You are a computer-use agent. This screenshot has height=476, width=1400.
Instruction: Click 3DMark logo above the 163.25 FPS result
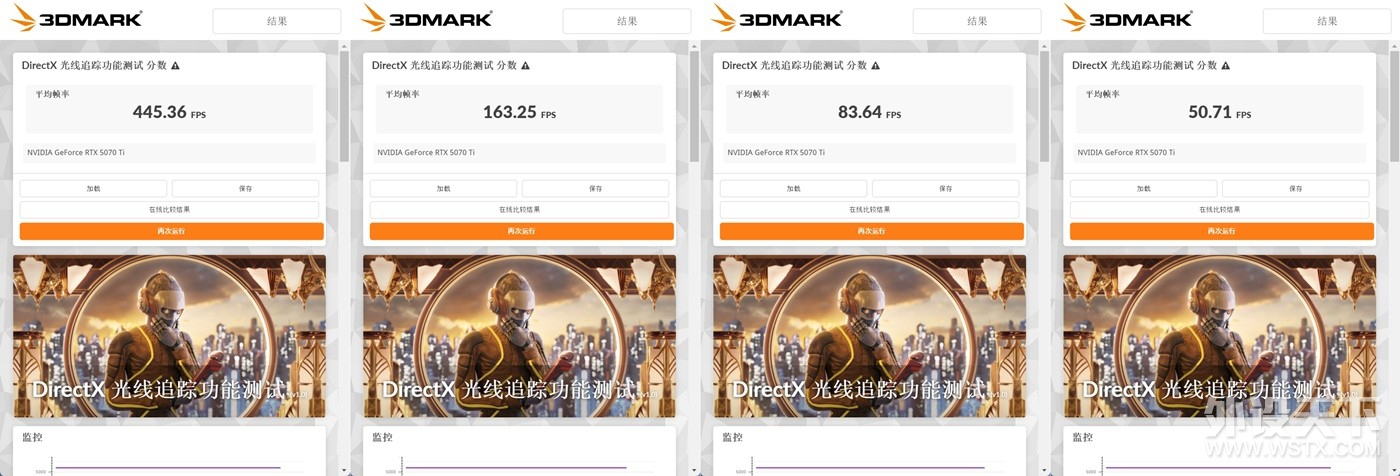pyautogui.click(x=426, y=18)
